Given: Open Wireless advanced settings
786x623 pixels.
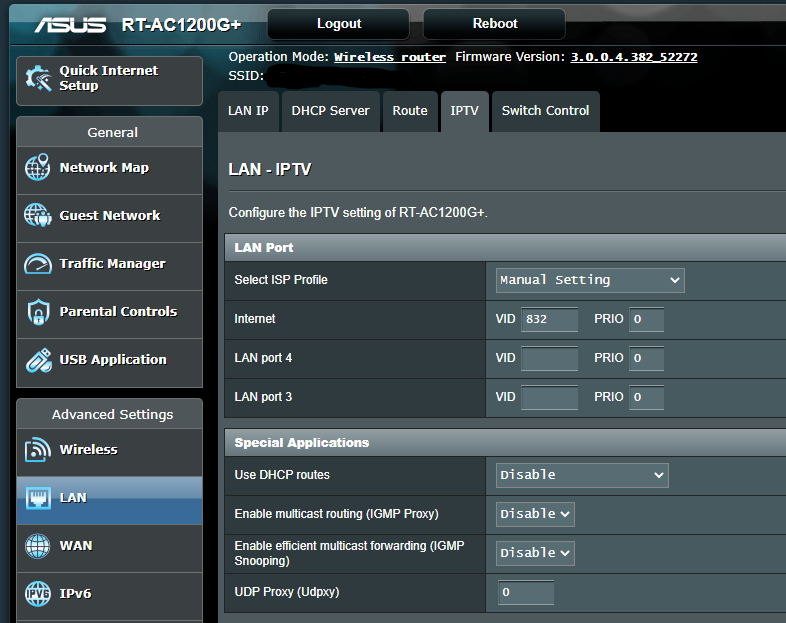Looking at the screenshot, I should tap(109, 453).
